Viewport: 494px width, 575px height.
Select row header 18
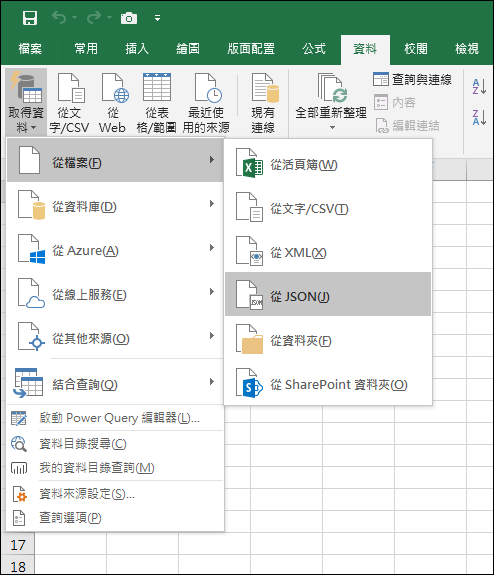coord(18,565)
